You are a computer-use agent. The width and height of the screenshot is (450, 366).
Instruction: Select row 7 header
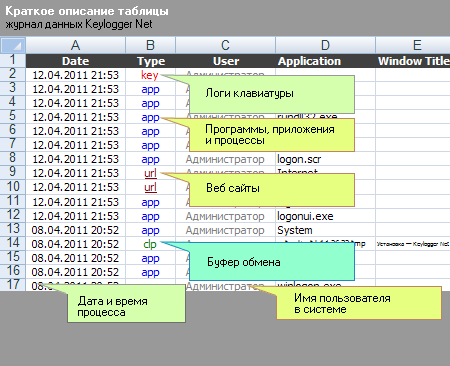coord(13,144)
